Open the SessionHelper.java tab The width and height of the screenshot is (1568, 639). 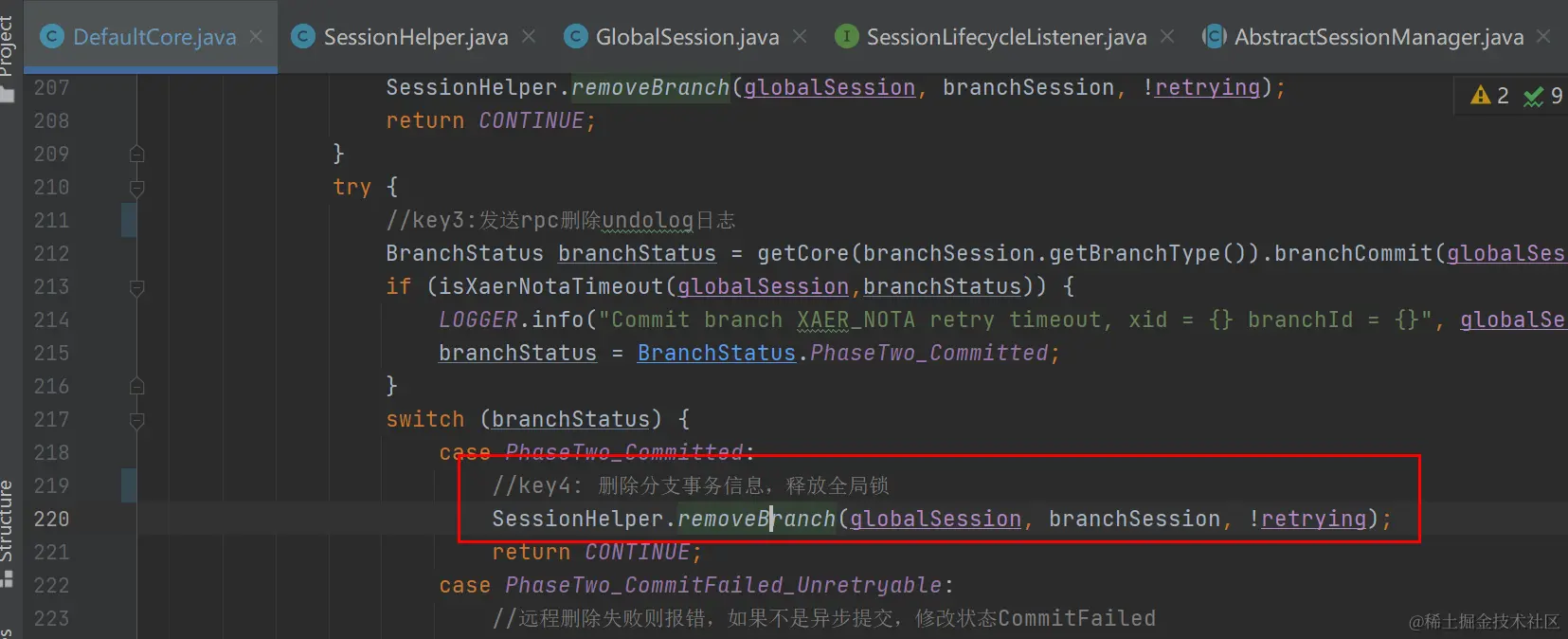(415, 37)
